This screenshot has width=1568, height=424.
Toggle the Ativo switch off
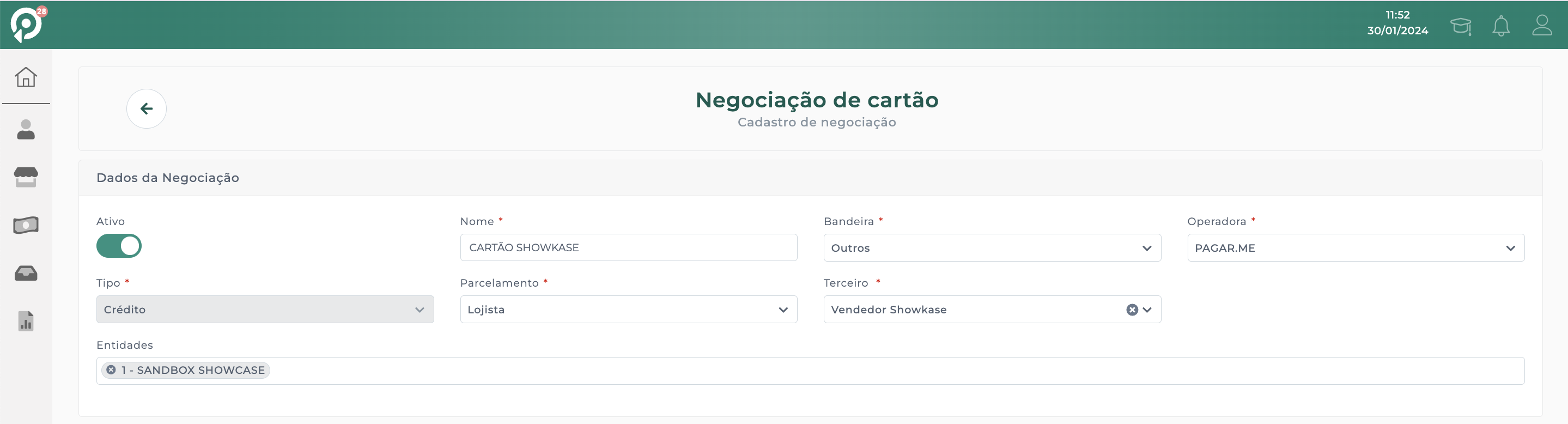point(119,246)
